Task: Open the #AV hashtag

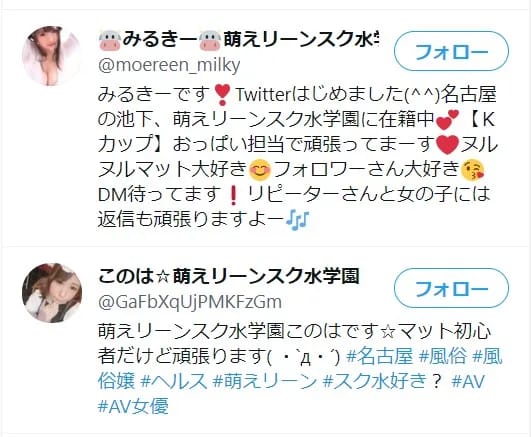Action: (x=468, y=381)
